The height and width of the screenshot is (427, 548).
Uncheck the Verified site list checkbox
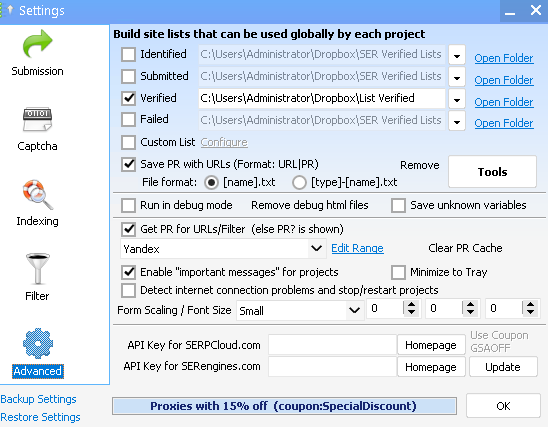[128, 98]
